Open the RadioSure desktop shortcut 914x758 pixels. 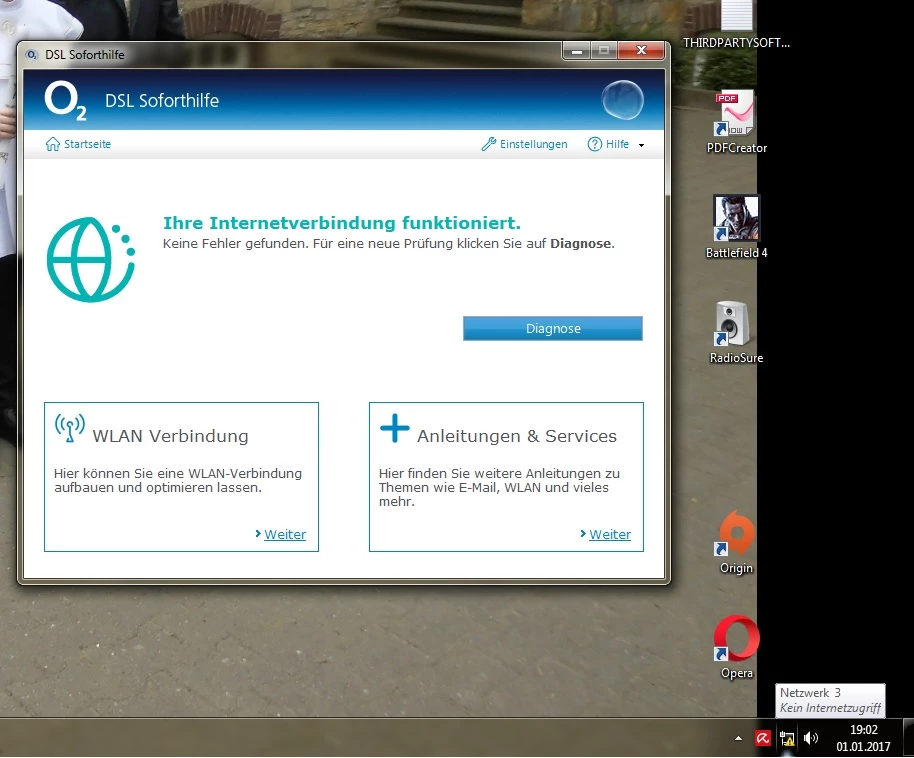pyautogui.click(x=736, y=332)
